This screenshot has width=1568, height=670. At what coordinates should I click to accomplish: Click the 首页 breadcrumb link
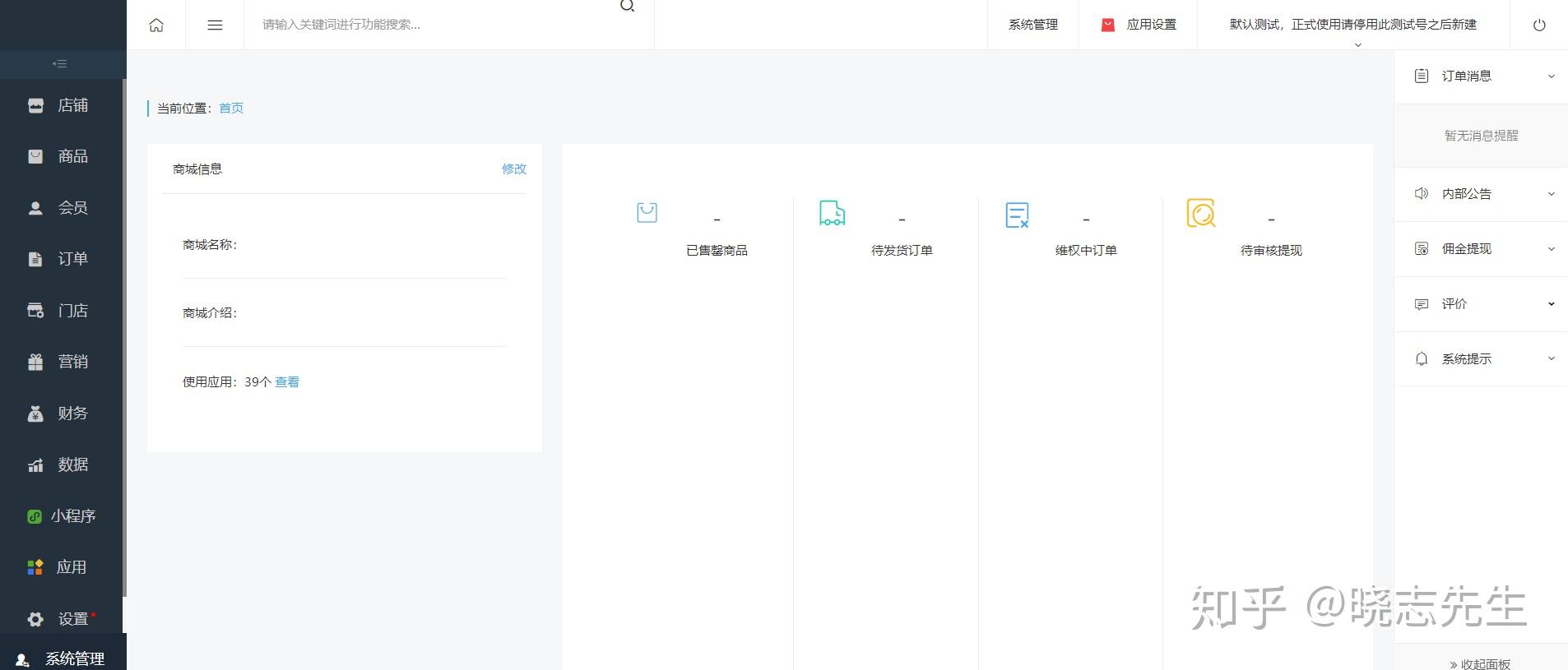pyautogui.click(x=231, y=108)
